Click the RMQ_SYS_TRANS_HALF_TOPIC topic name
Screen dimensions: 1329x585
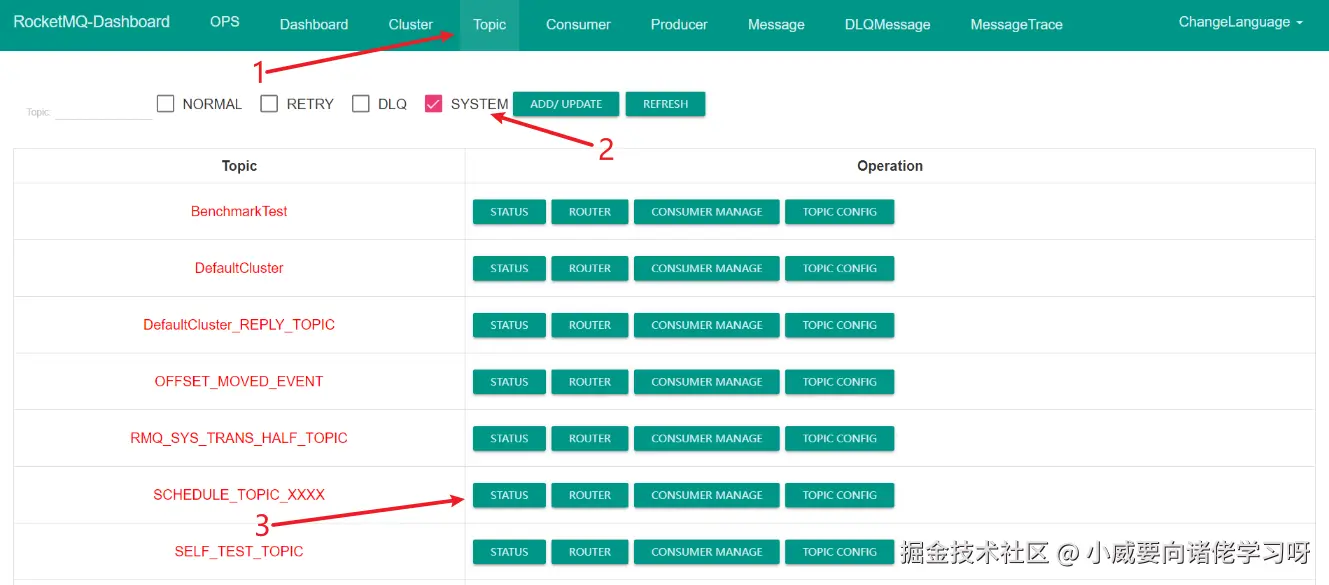[x=239, y=438]
